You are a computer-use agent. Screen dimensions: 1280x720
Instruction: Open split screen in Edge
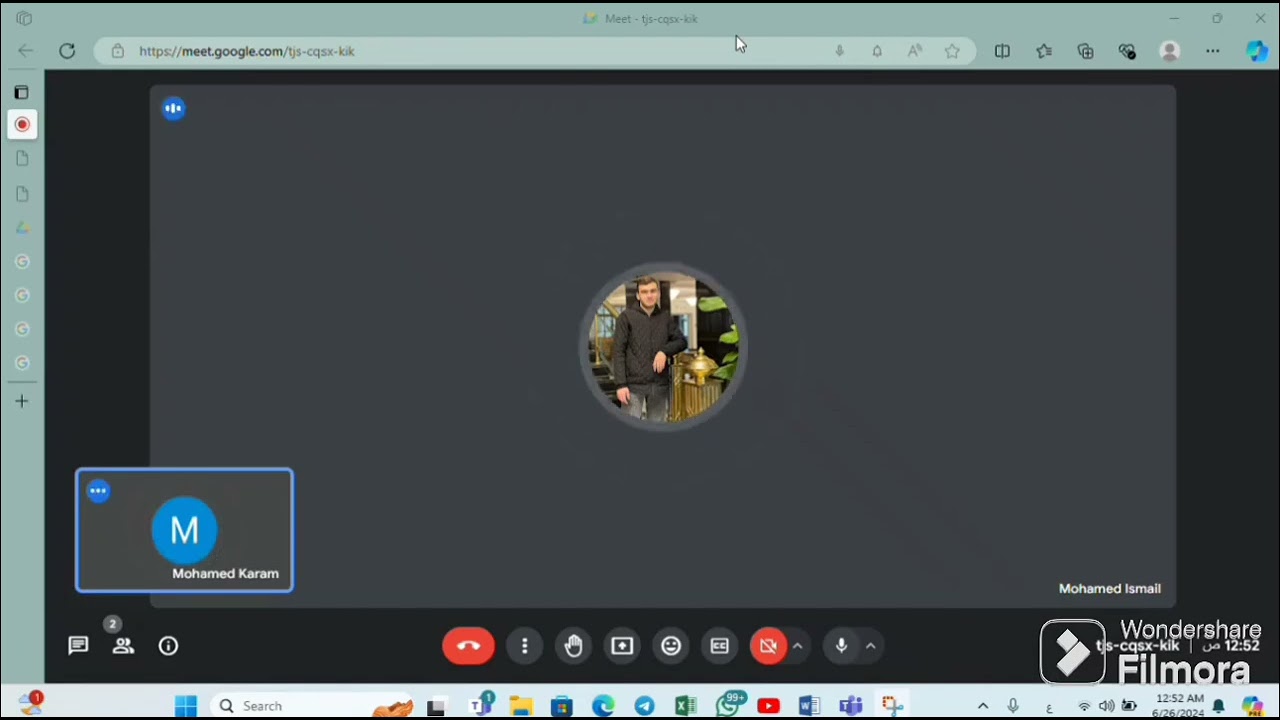pos(1002,51)
